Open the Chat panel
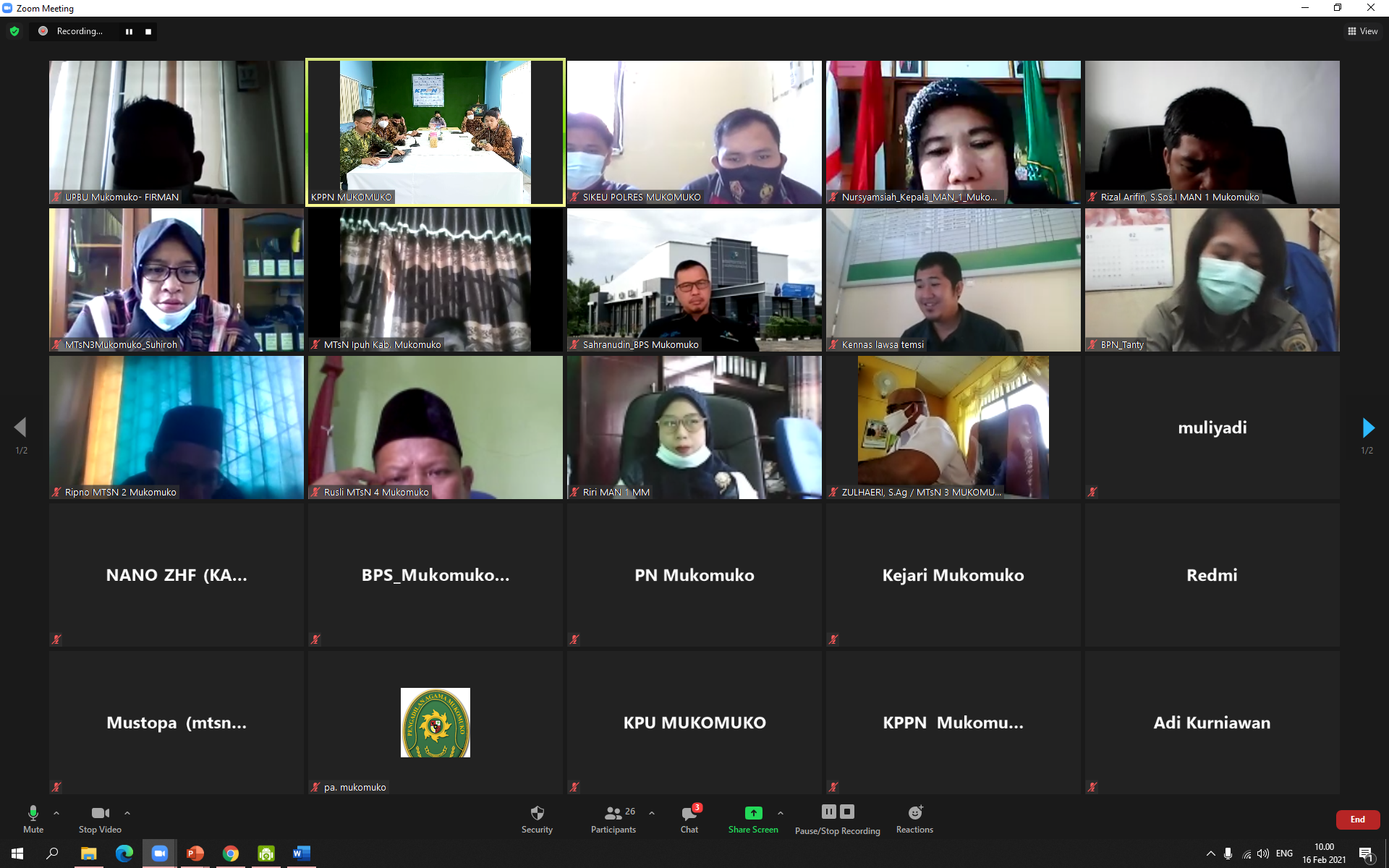The height and width of the screenshot is (868, 1389). pos(689,820)
